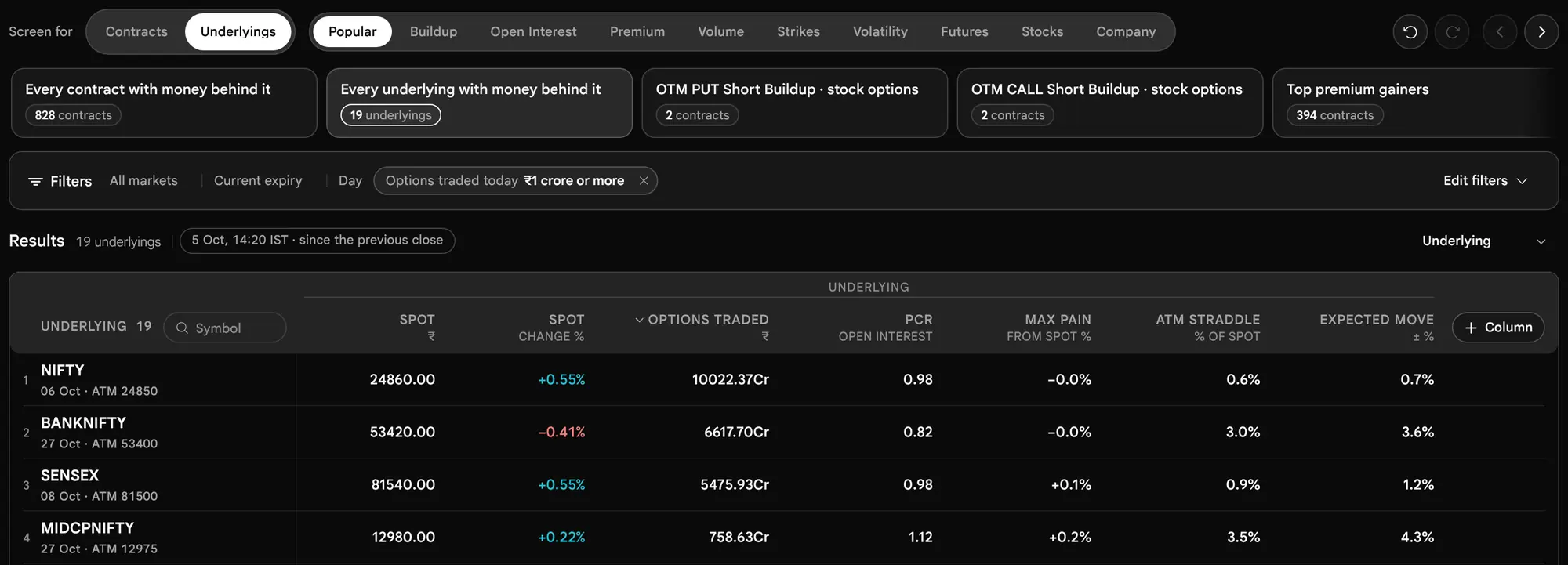Click the All markets filter
The width and height of the screenshot is (1568, 565).
pos(143,181)
